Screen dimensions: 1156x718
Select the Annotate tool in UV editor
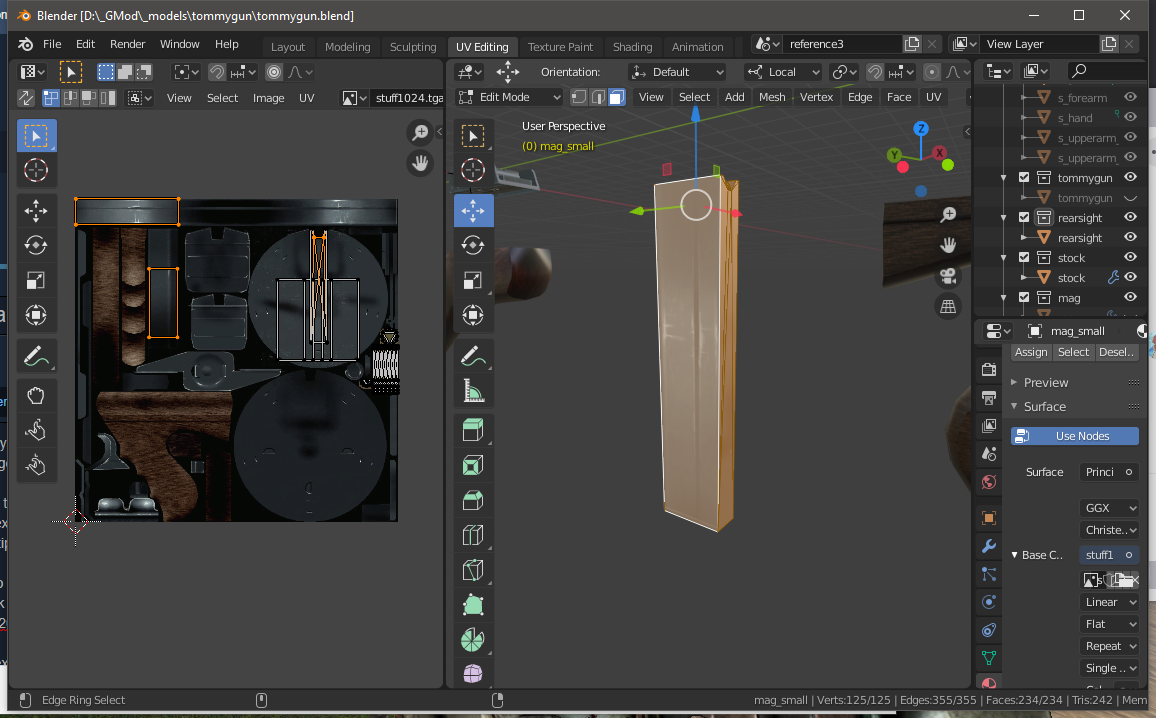click(x=36, y=356)
